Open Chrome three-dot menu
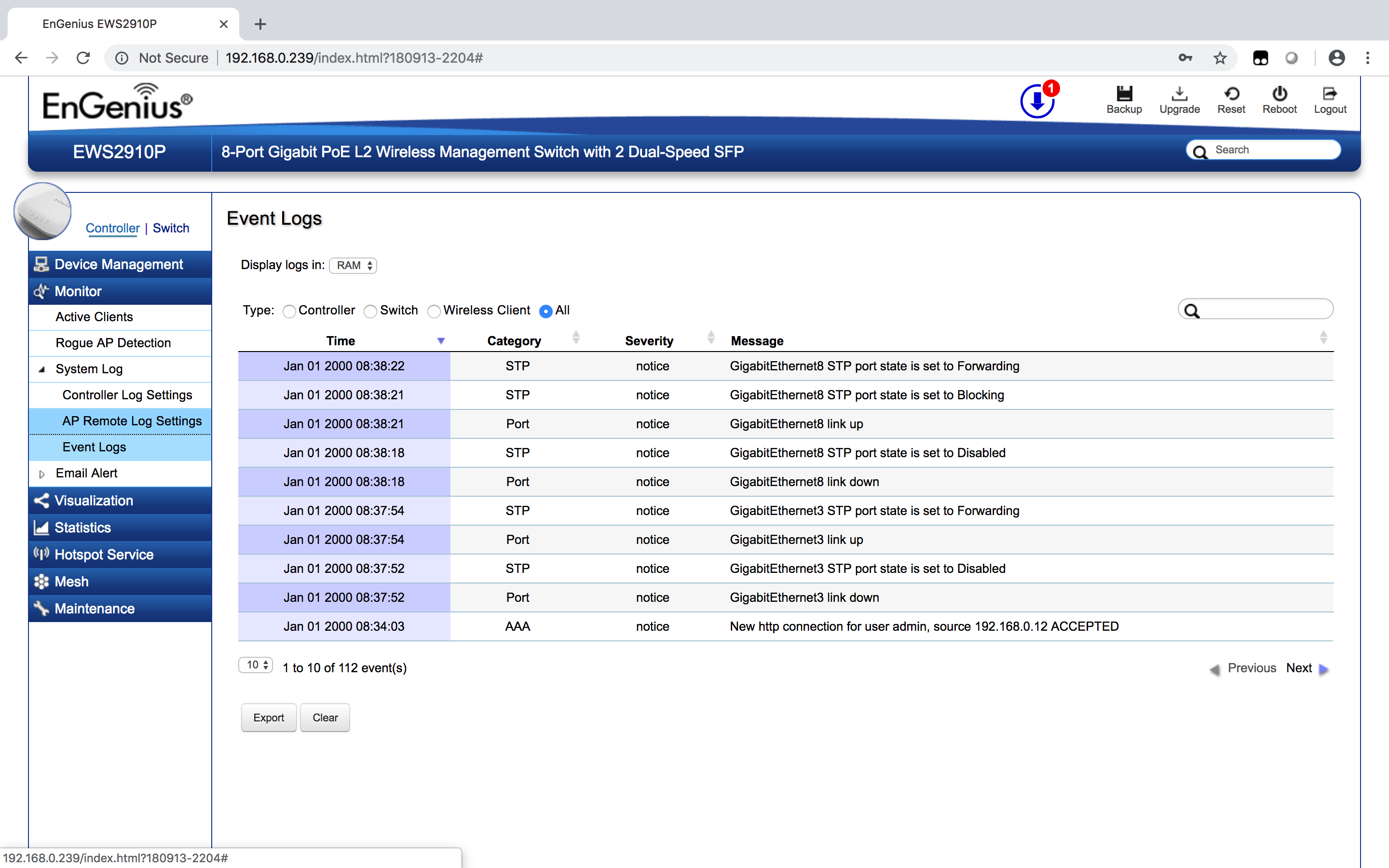Screen dimensions: 1389x868 click(1368, 58)
